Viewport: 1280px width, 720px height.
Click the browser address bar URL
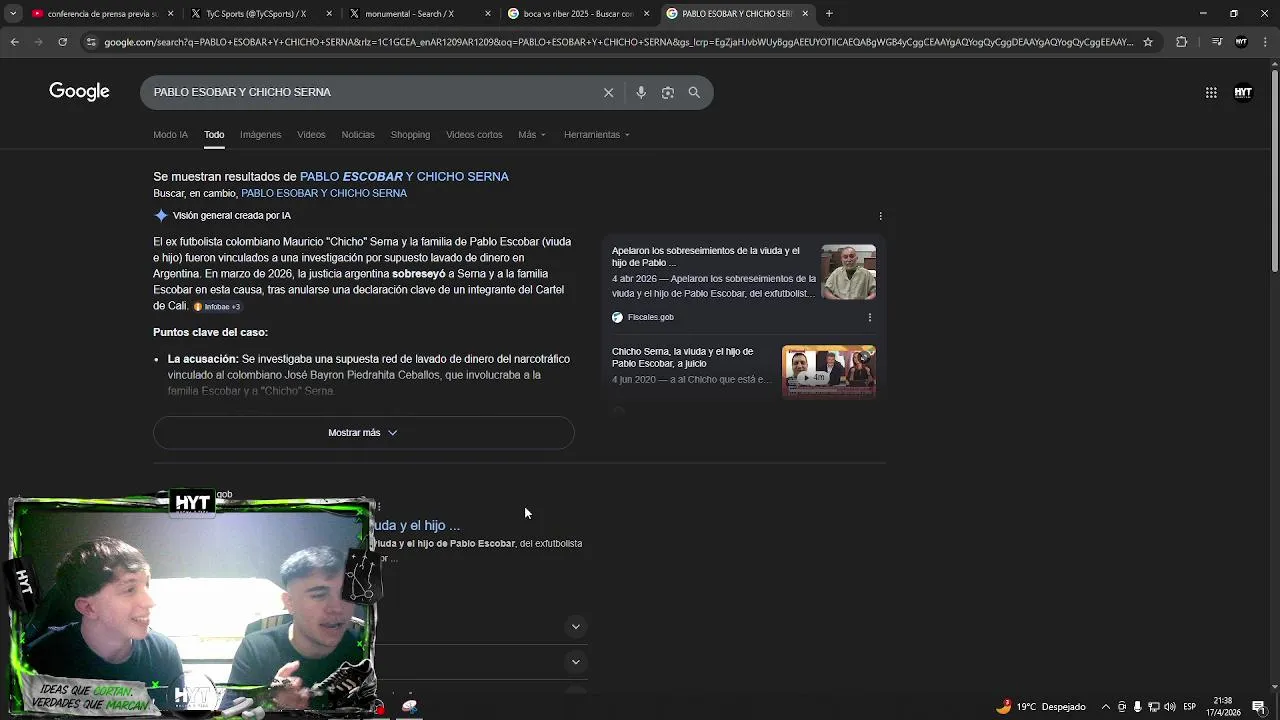(618, 42)
